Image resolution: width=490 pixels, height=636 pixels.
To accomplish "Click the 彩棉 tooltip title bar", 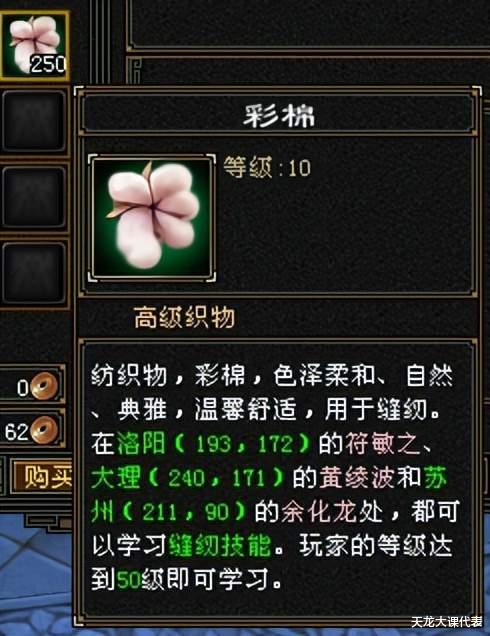I will pos(279,114).
